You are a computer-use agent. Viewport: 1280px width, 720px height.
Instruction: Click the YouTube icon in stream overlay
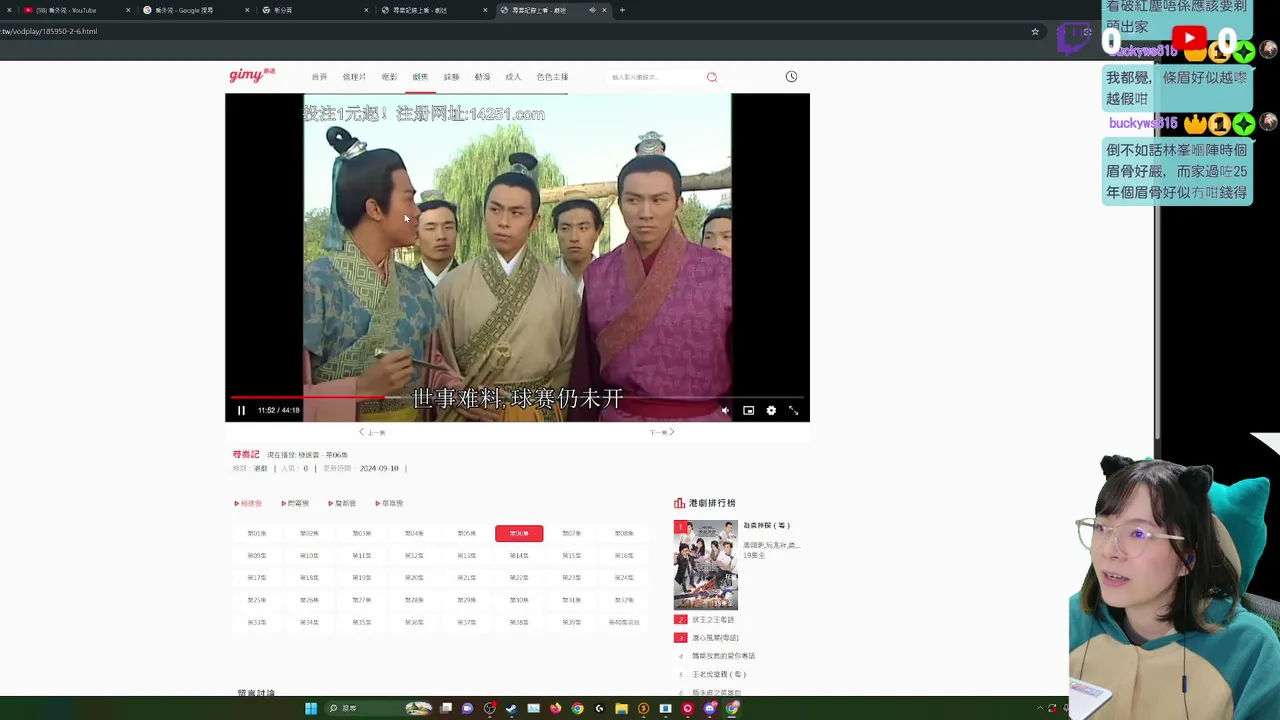coord(1189,39)
